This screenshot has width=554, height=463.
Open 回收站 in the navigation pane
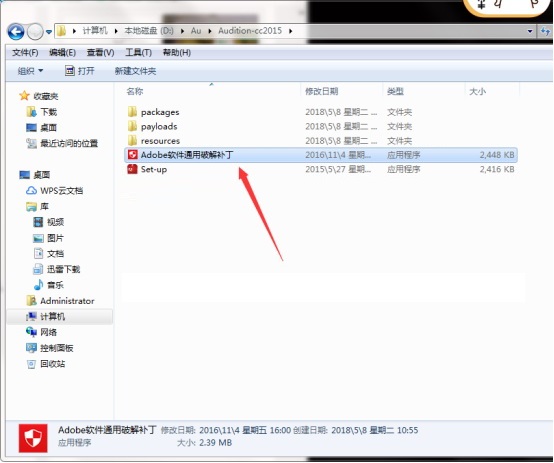pos(46,364)
